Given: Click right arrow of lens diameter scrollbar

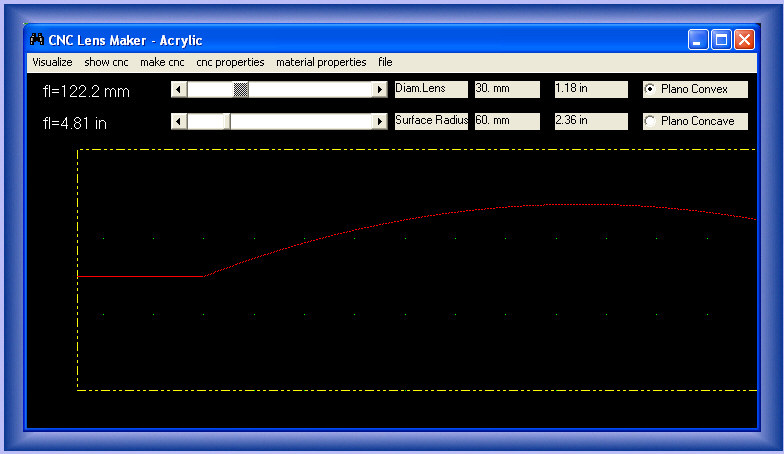Looking at the screenshot, I should (379, 90).
